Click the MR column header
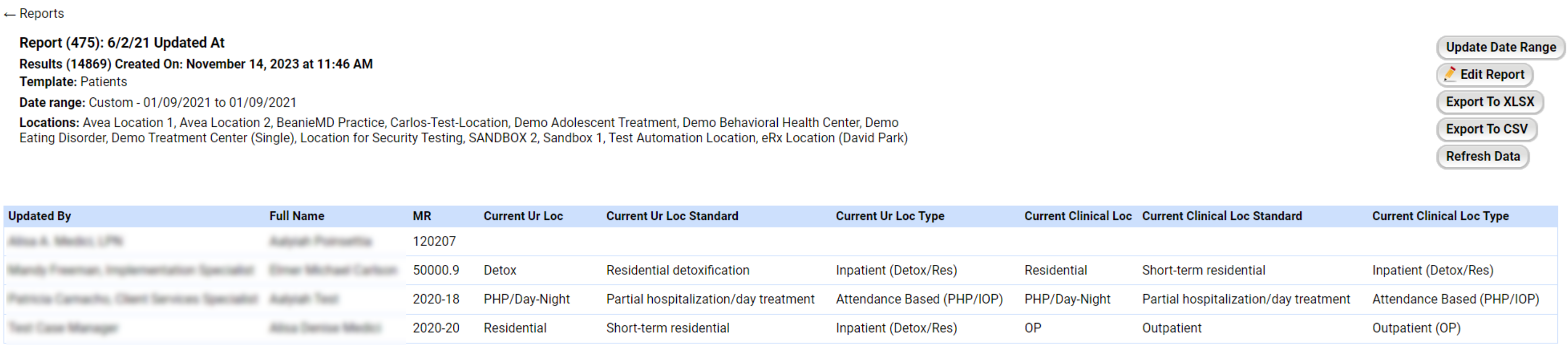The width and height of the screenshot is (1568, 345). (422, 216)
